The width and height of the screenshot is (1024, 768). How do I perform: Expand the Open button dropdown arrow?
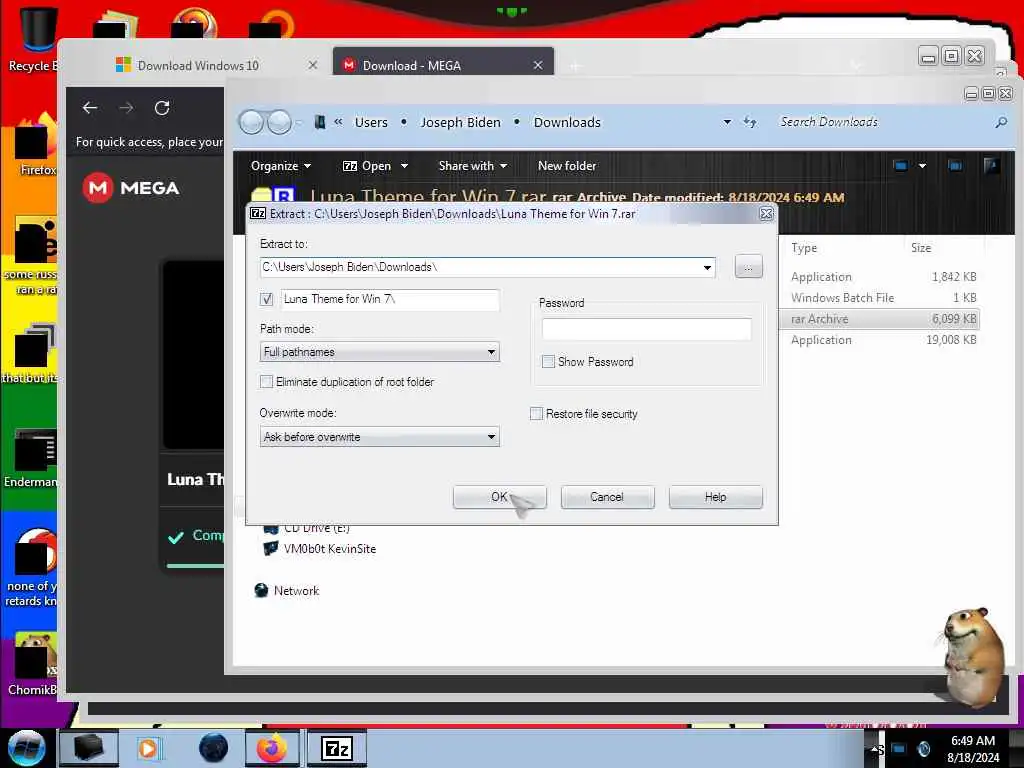pyautogui.click(x=404, y=166)
